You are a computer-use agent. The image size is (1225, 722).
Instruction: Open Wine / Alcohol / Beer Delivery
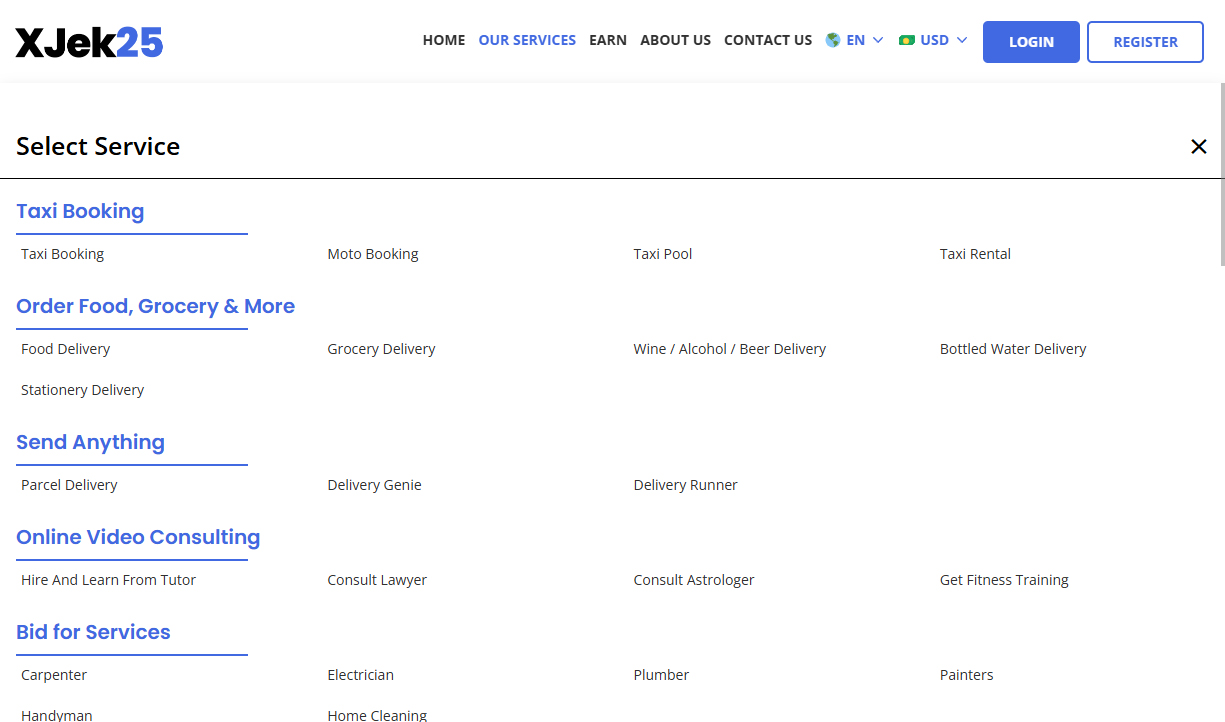[729, 349]
